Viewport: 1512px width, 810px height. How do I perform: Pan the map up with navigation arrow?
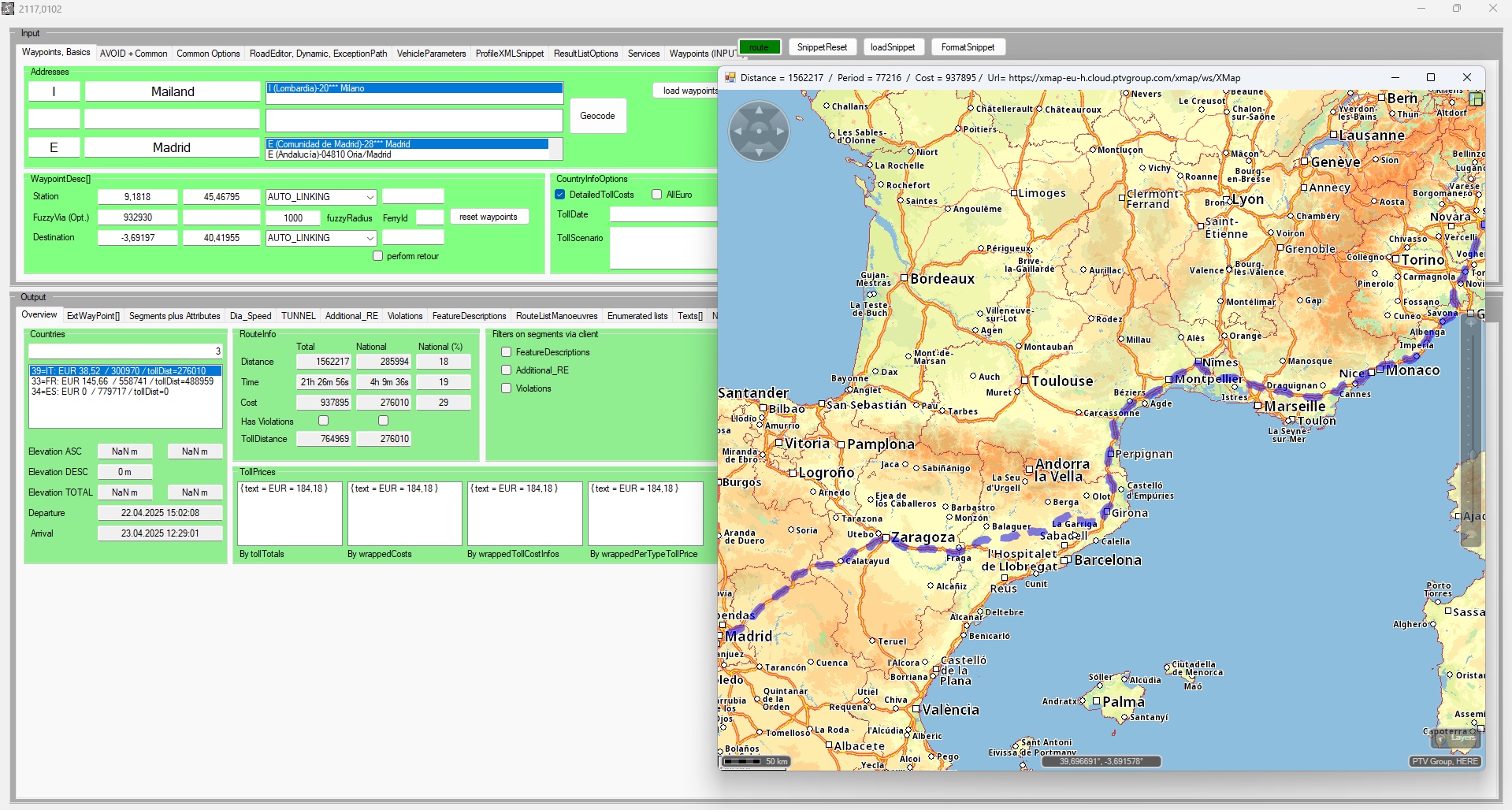point(759,110)
